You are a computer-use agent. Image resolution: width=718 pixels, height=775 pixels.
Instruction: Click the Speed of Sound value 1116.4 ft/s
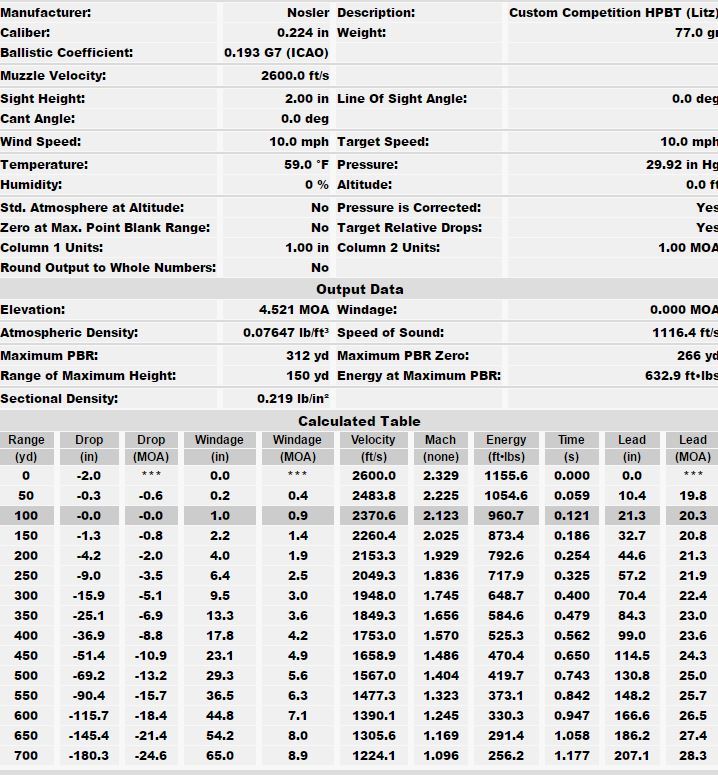point(684,333)
